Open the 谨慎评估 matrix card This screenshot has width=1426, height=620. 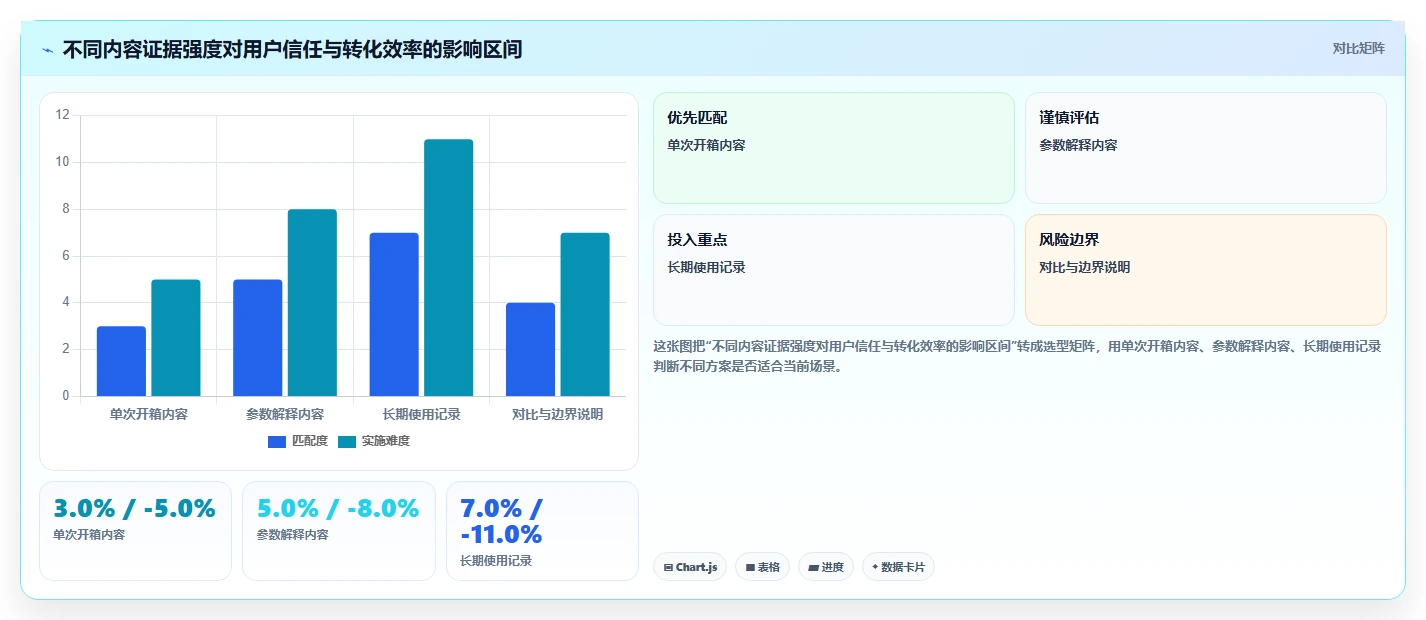1206,148
